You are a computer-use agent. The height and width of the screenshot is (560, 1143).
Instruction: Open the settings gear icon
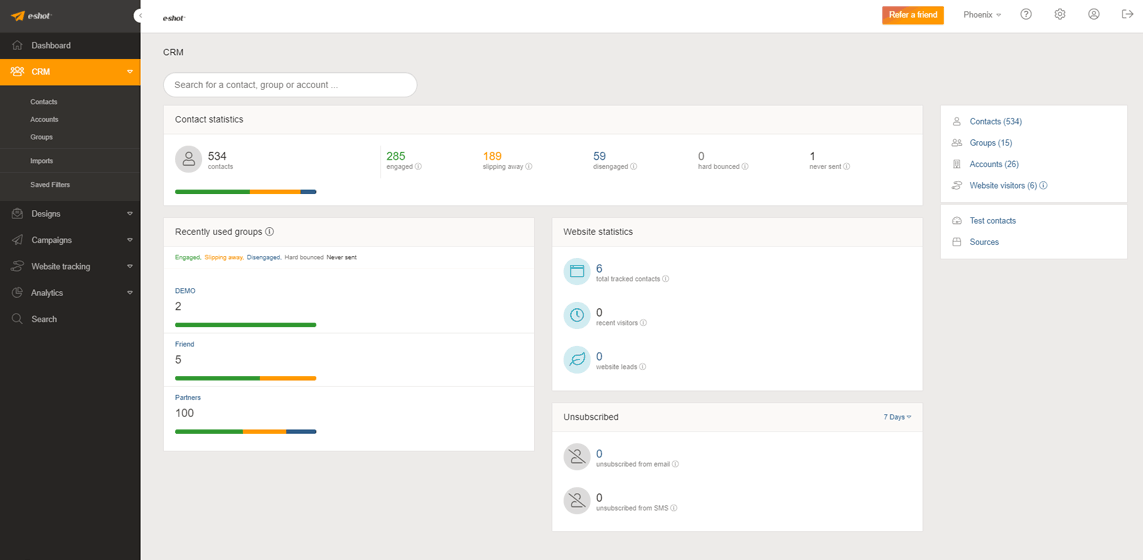click(1060, 15)
